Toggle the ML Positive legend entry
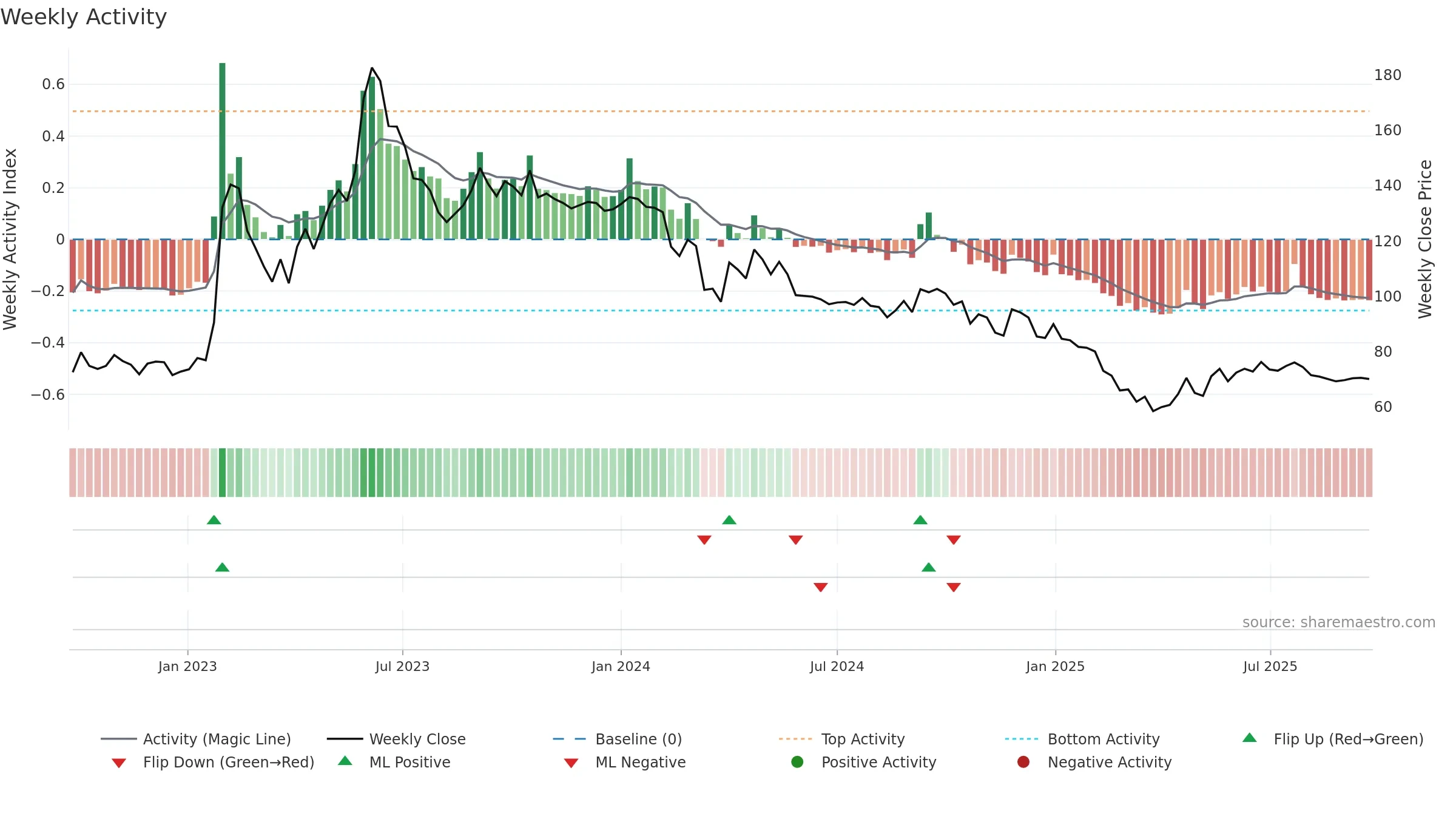1456x819 pixels. pyautogui.click(x=394, y=762)
